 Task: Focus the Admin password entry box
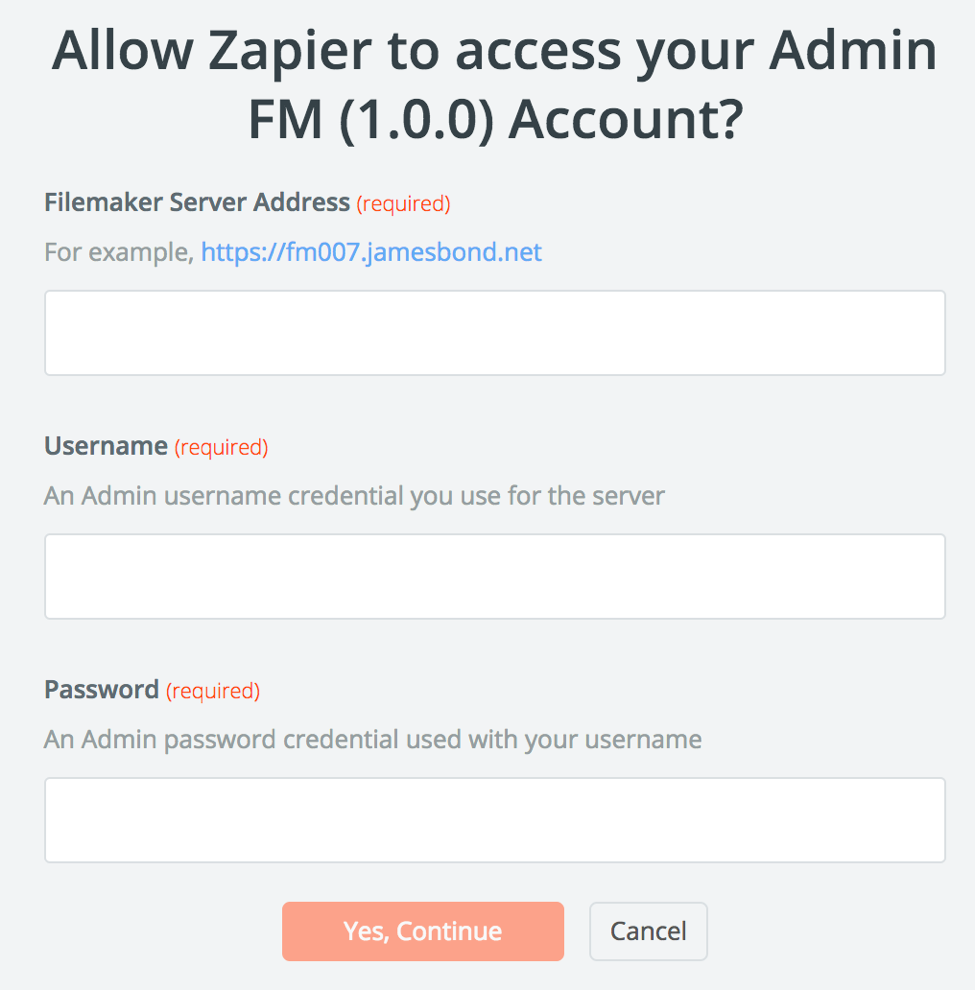click(x=495, y=819)
